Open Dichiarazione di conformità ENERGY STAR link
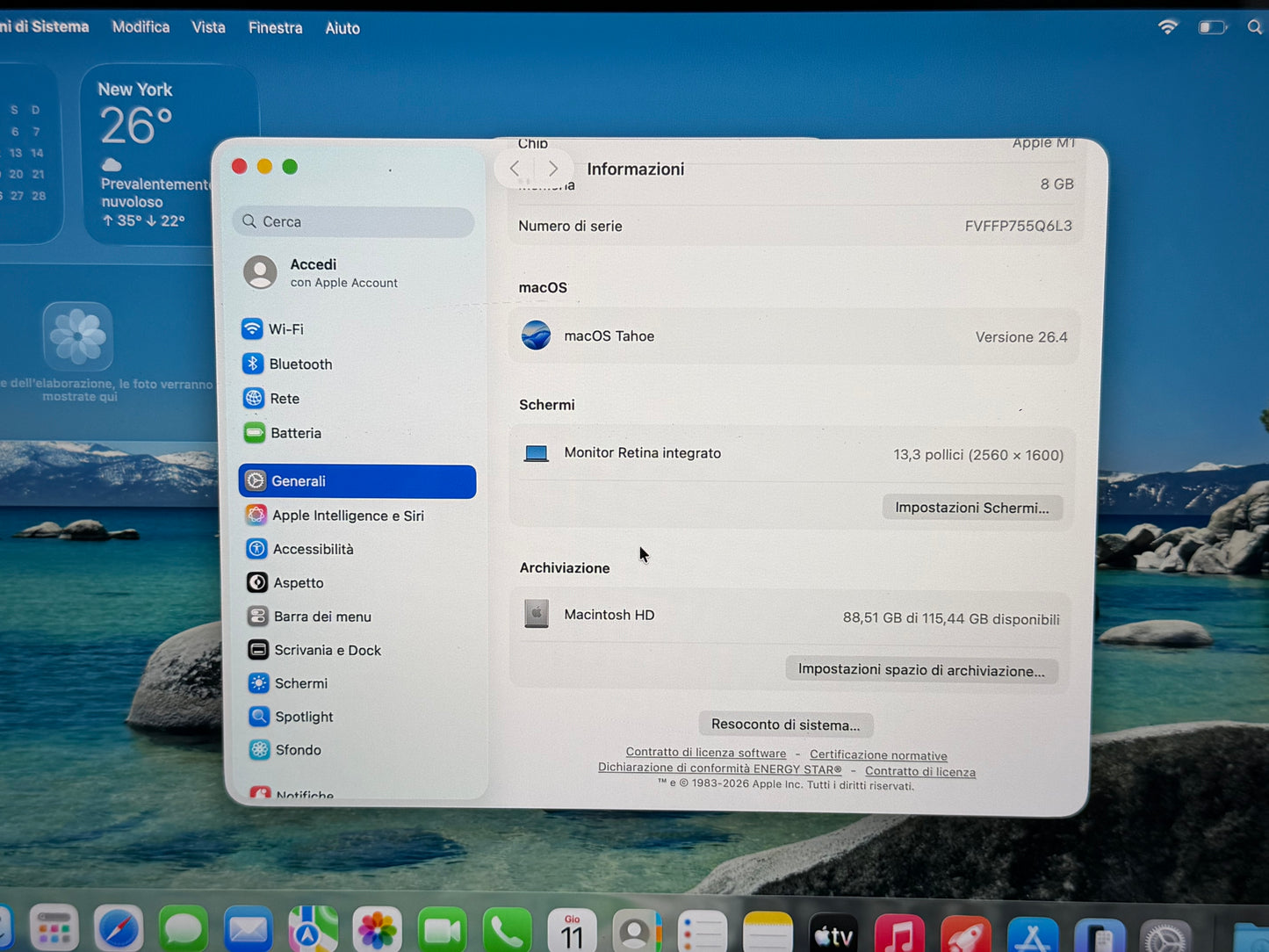This screenshot has height=952, width=1269. pos(720,768)
